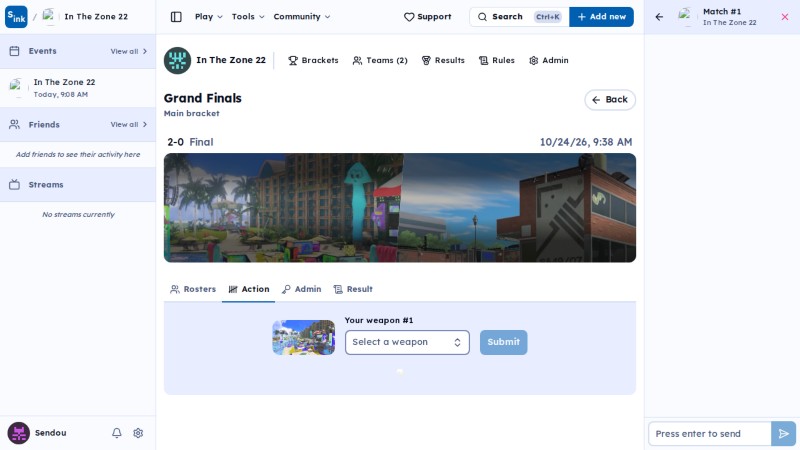View all friends link

point(129,124)
